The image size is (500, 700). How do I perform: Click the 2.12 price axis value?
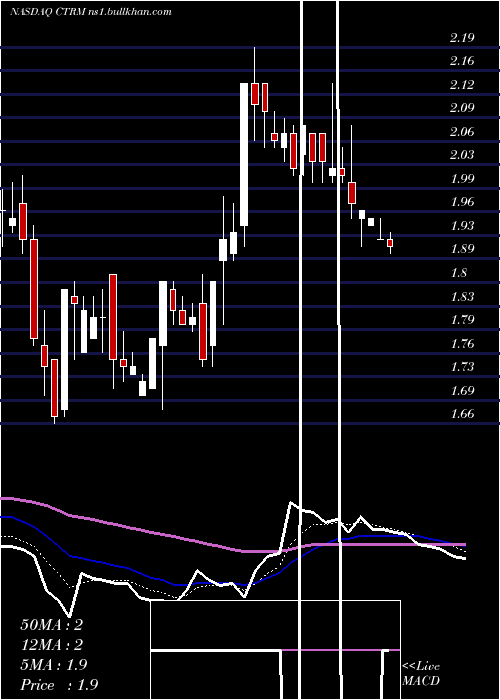(462, 85)
